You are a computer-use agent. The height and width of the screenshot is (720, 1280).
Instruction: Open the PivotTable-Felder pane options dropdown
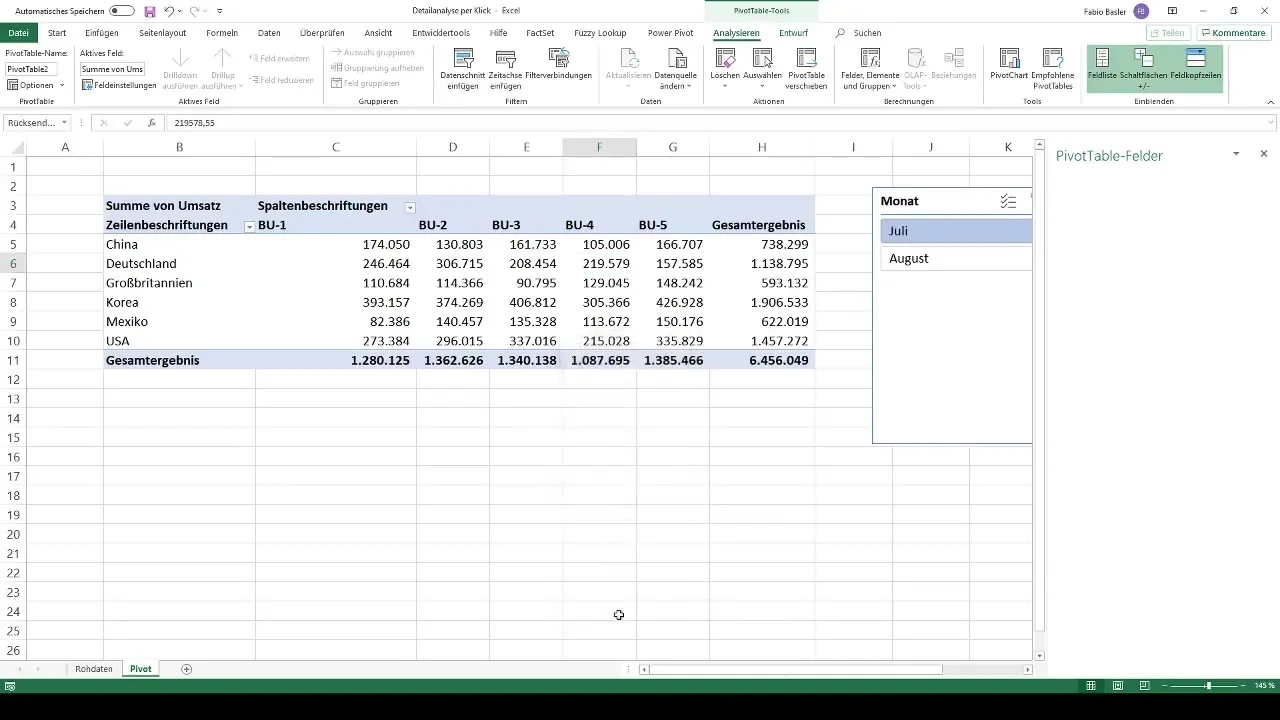(1236, 154)
